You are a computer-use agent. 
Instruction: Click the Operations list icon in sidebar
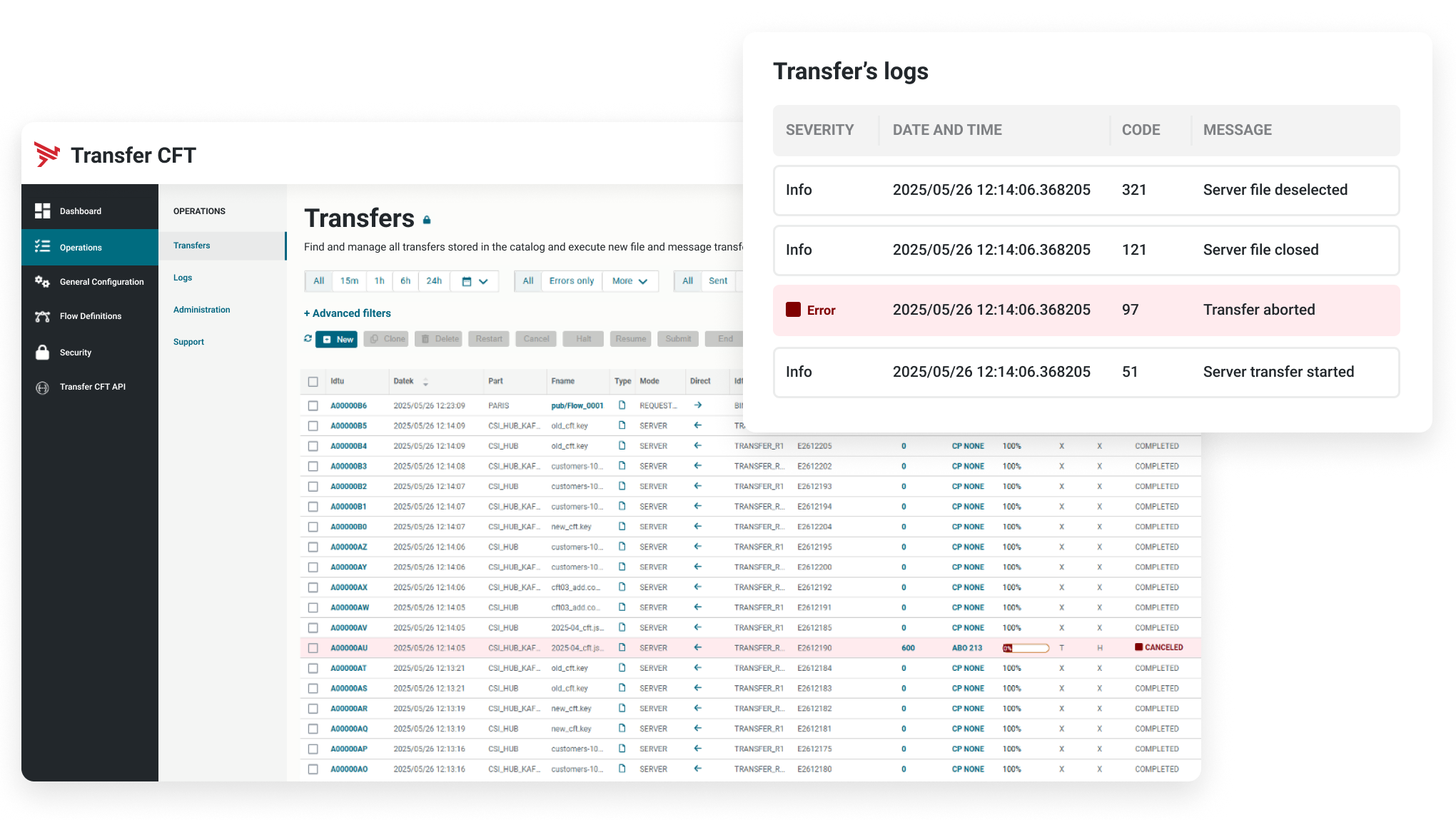tap(43, 247)
